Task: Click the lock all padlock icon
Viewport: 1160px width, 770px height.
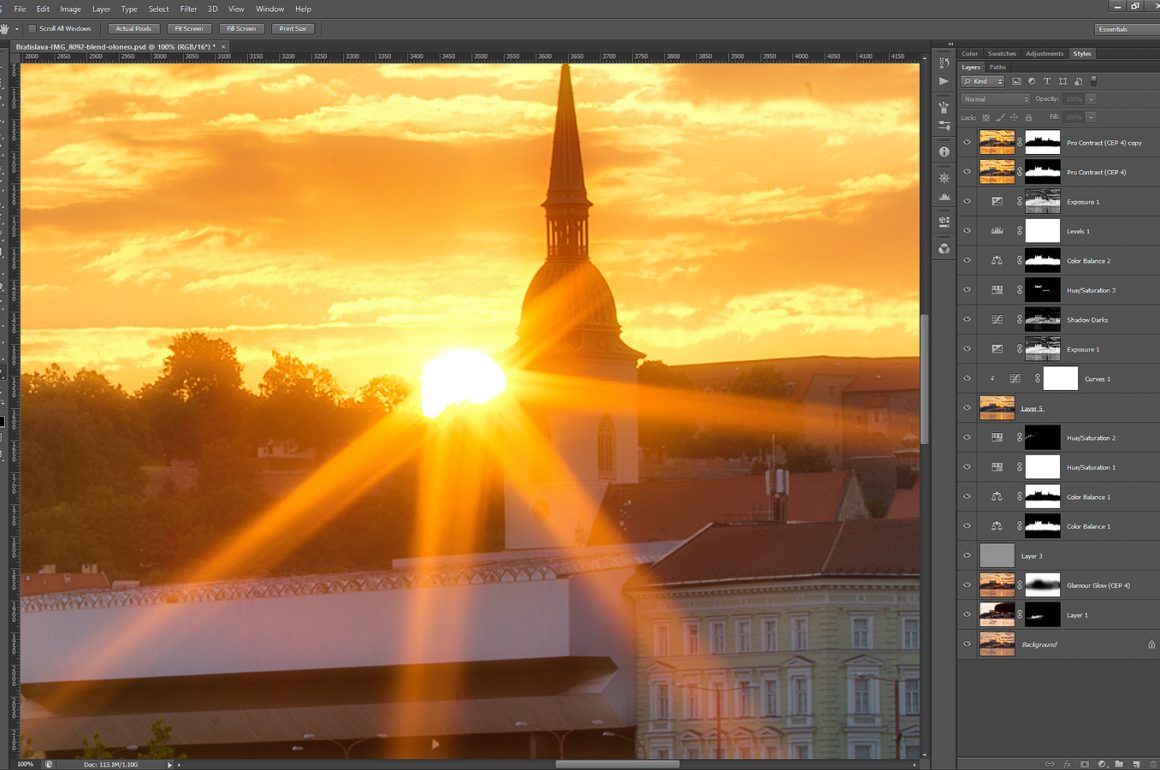Action: pyautogui.click(x=1029, y=117)
